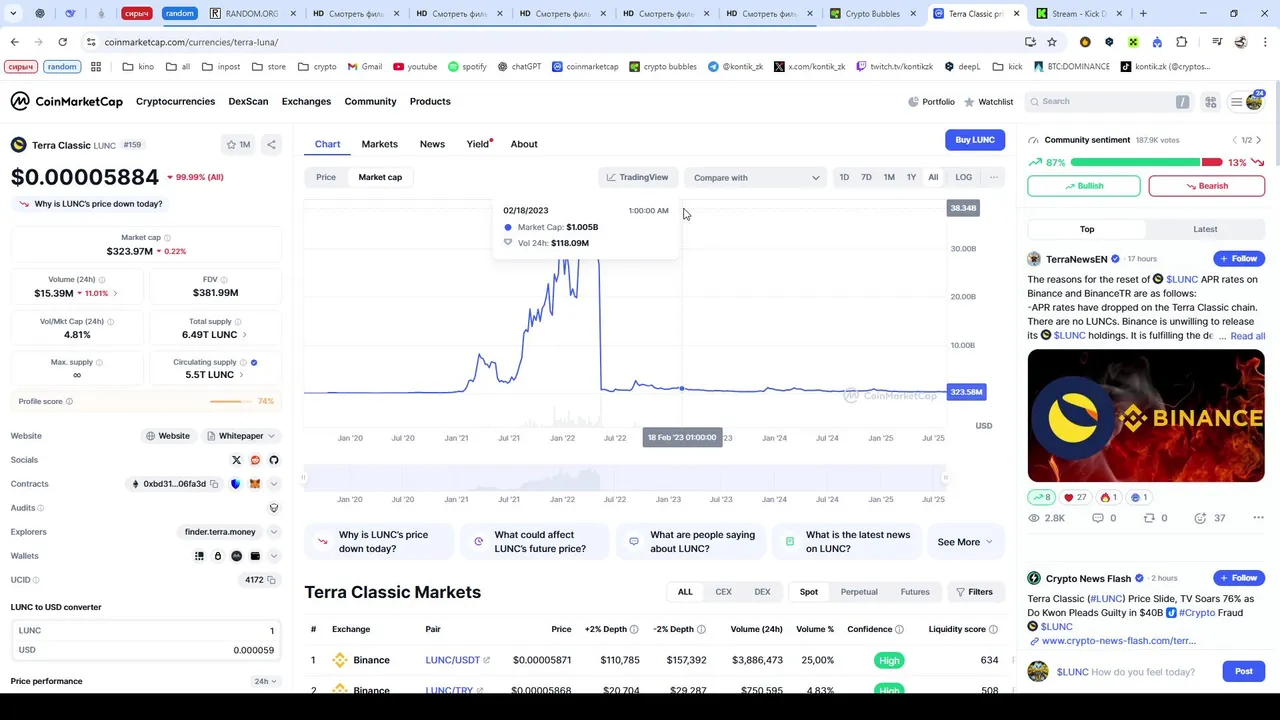Open post options ellipsis on TerraNewsEN post
Image resolution: width=1280 pixels, height=720 pixels.
1258,518
